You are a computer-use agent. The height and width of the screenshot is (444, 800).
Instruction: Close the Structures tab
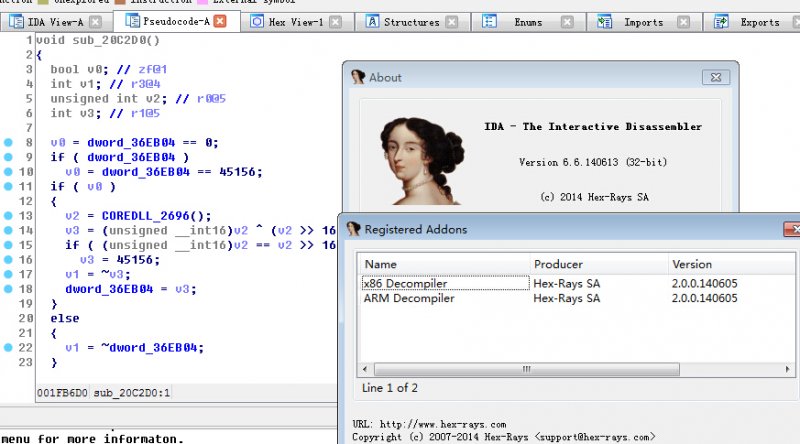pos(452,22)
